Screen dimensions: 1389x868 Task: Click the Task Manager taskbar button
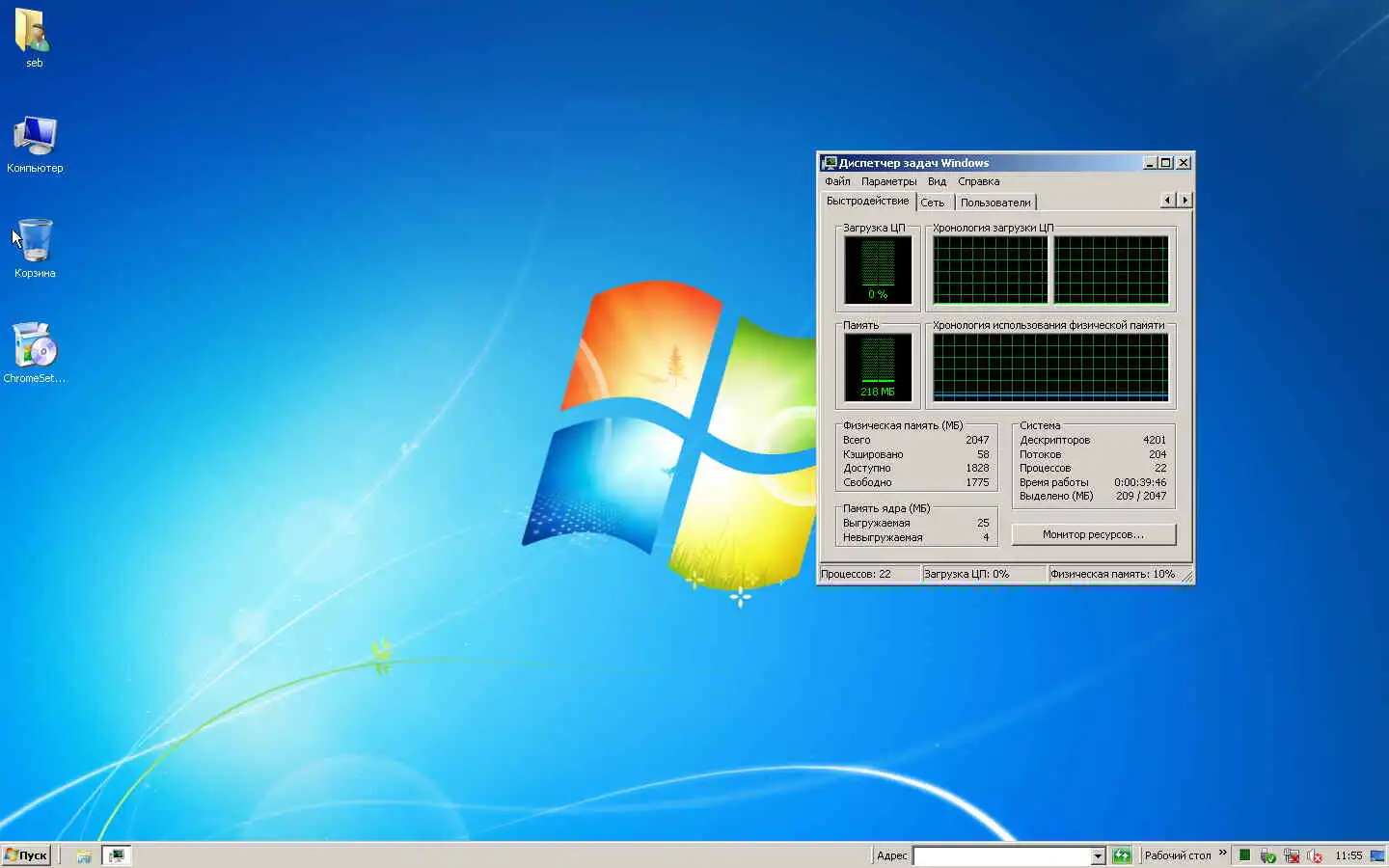pos(116,855)
